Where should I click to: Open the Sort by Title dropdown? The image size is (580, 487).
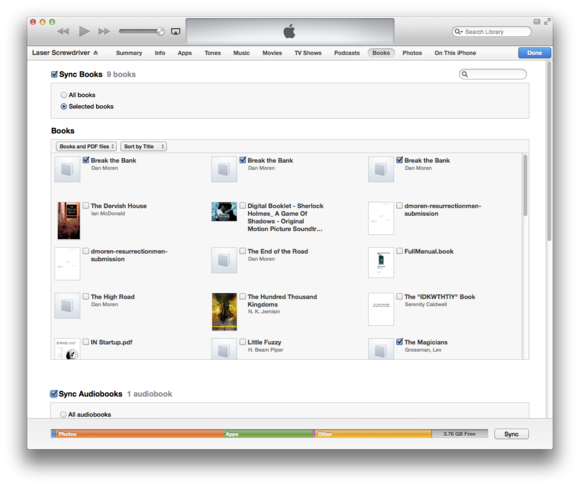click(144, 146)
